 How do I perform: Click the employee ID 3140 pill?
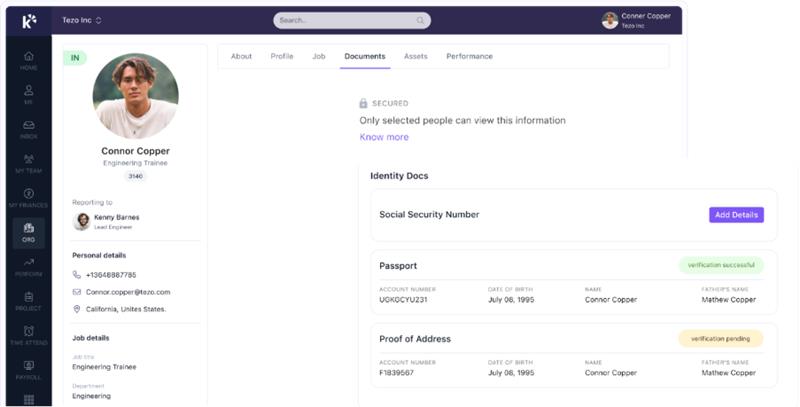136,176
